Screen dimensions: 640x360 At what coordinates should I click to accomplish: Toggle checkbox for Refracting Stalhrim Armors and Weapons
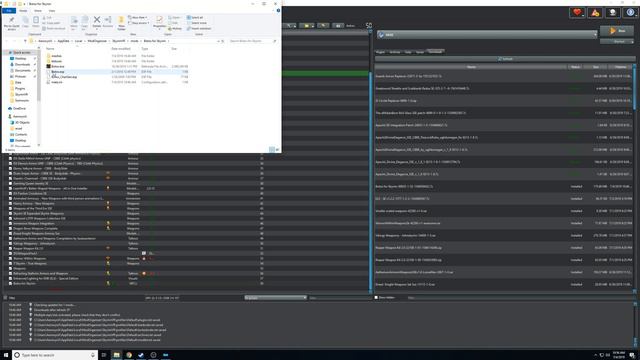11,273
